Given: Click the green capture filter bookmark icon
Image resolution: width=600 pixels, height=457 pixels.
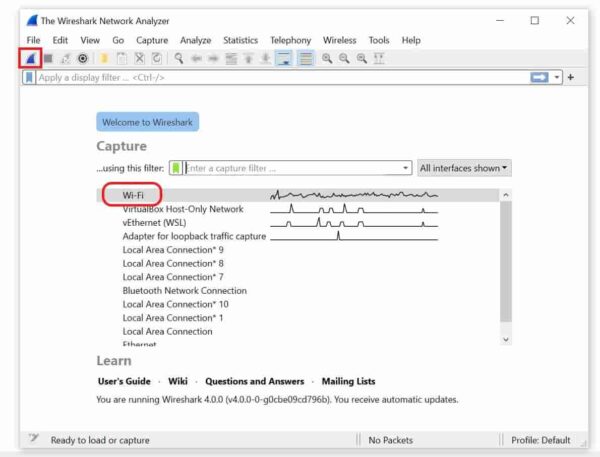Looking at the screenshot, I should click(176, 168).
